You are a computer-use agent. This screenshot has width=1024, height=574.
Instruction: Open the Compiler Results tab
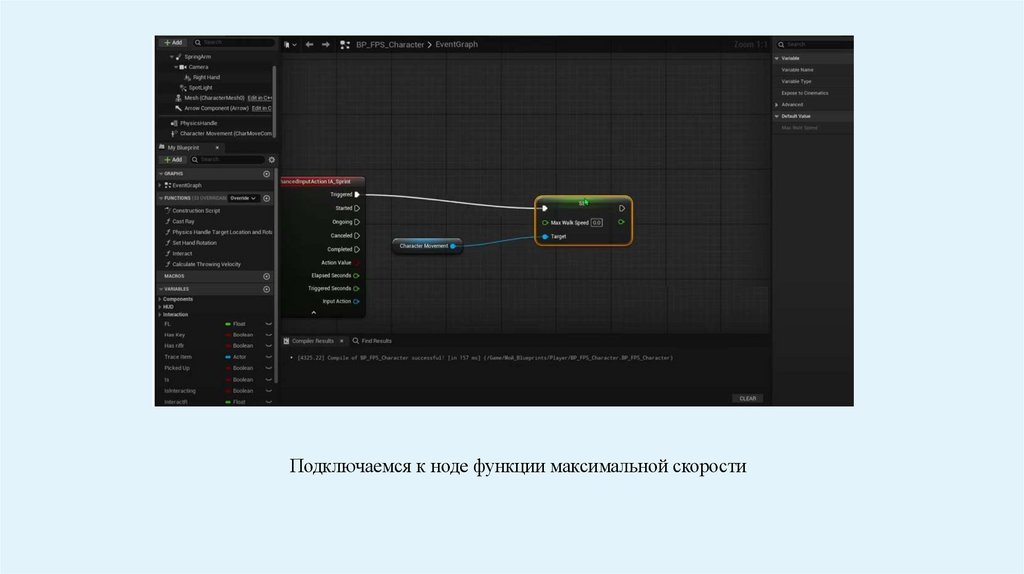(313, 341)
